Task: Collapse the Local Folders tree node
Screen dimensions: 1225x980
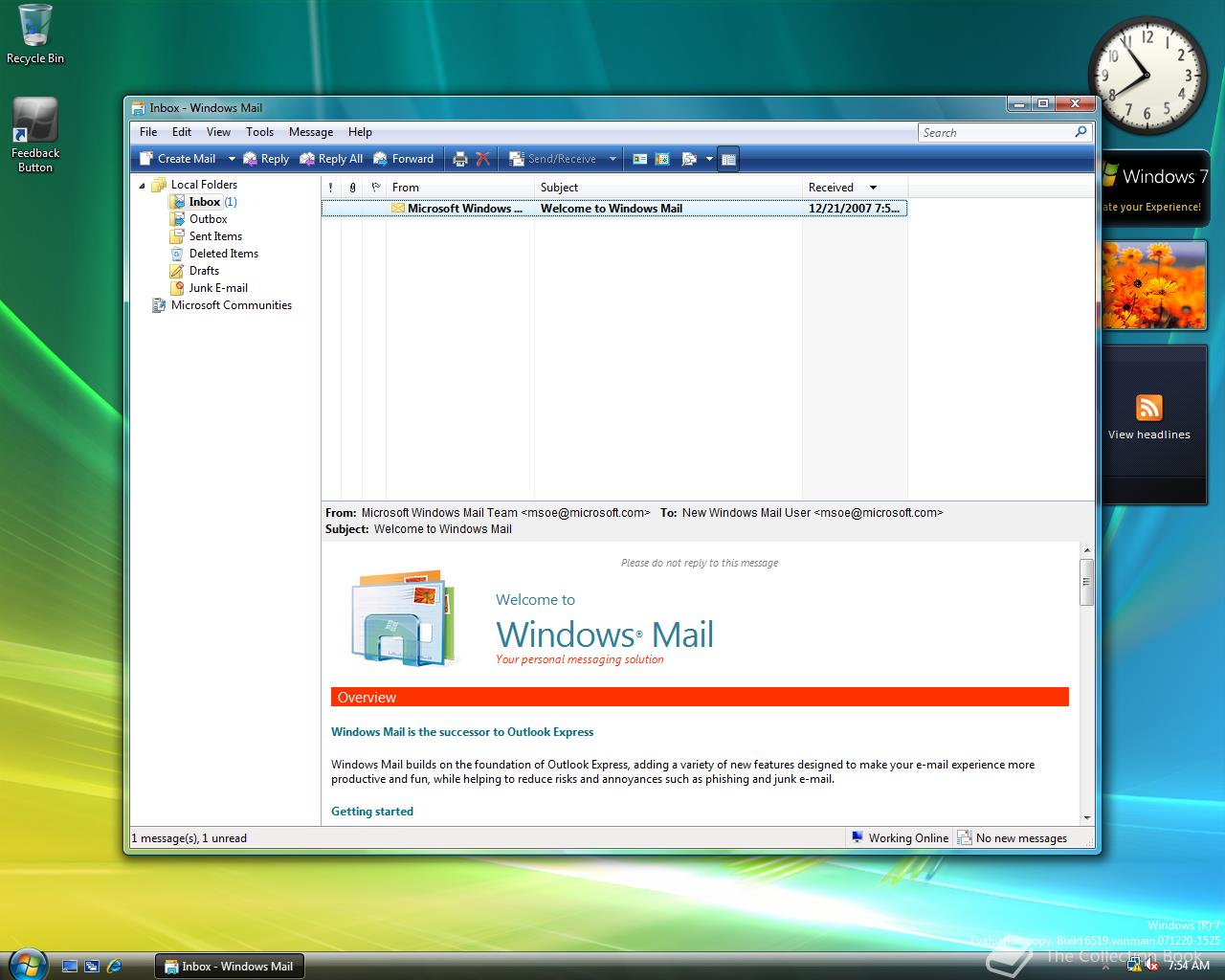Action: 143,185
